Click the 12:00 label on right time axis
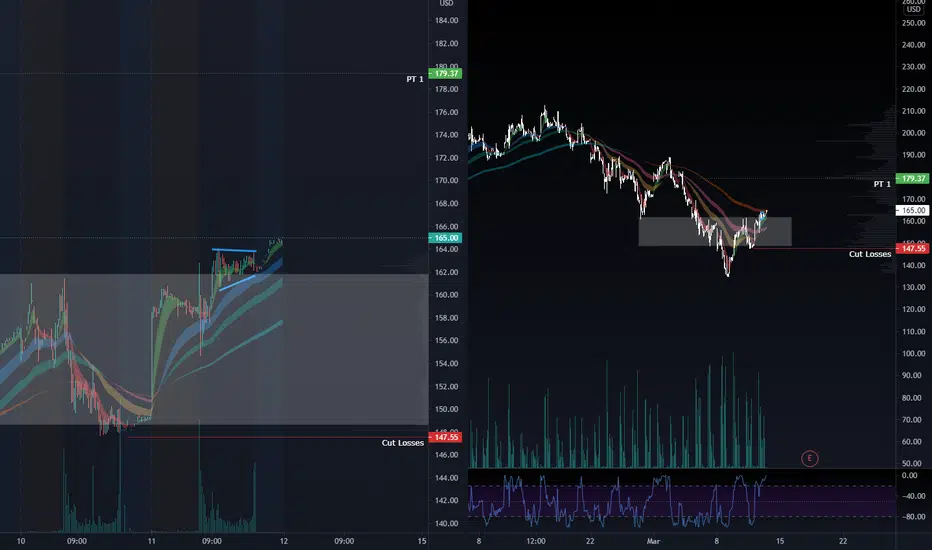Screen dimensions: 932x550 (x=536, y=541)
